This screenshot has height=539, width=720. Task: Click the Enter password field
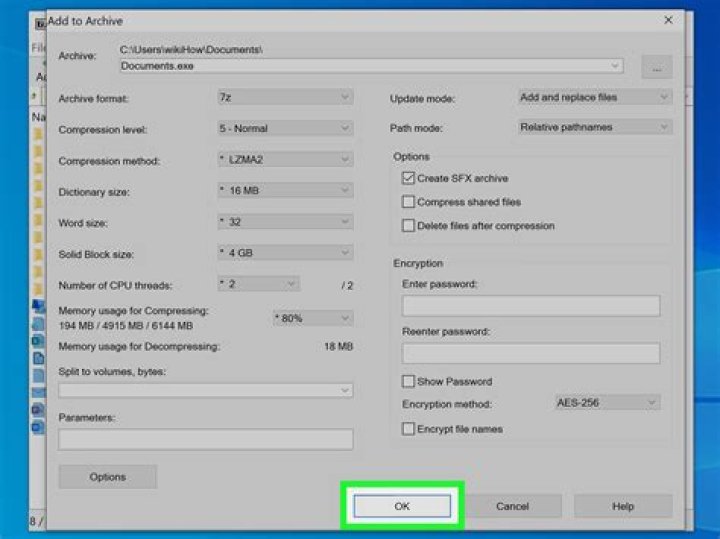coord(530,306)
